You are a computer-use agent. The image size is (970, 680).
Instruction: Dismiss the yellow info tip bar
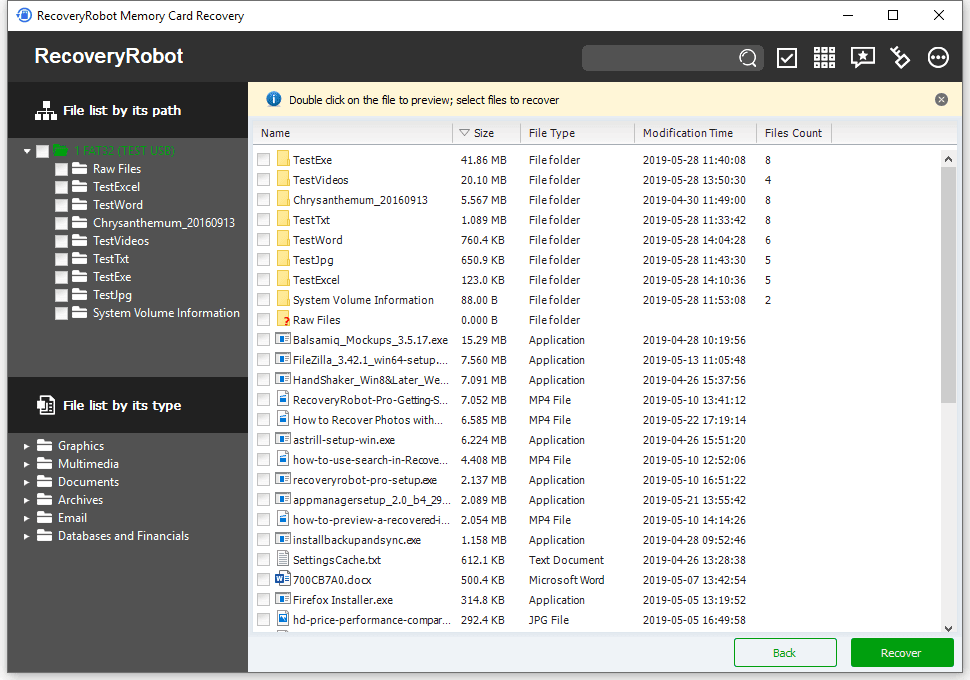(x=941, y=100)
